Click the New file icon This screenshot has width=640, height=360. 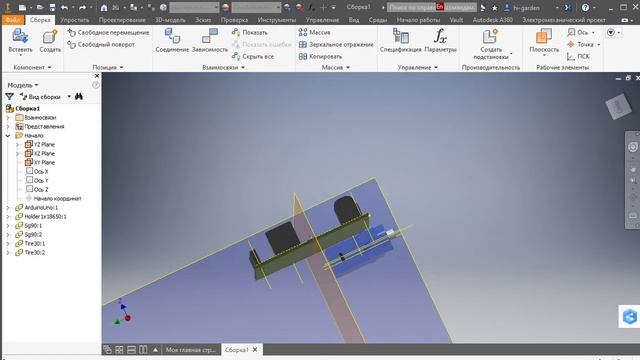22,7
